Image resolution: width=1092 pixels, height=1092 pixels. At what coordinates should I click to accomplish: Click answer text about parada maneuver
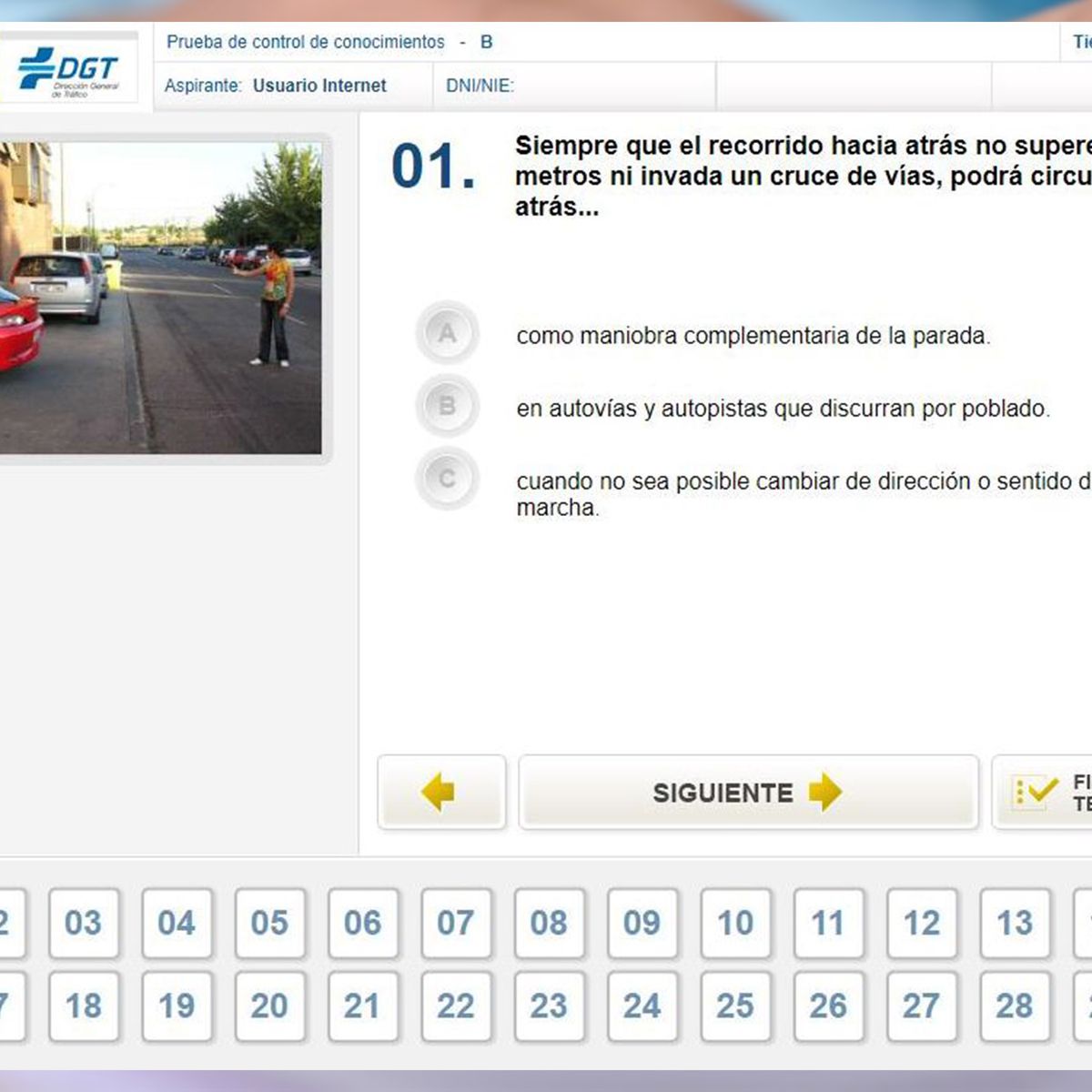click(753, 336)
